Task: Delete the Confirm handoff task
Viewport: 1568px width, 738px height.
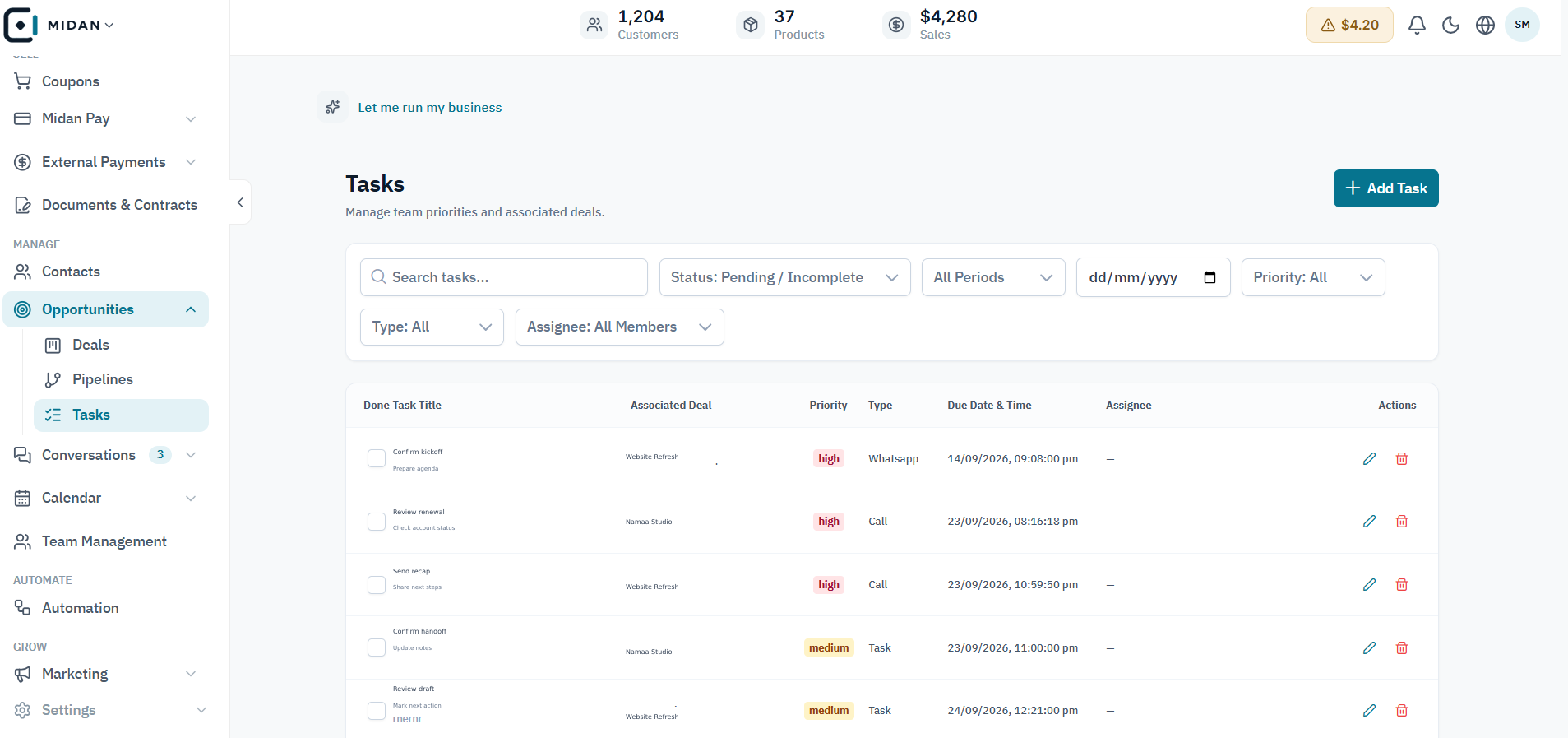Action: 1402,648
